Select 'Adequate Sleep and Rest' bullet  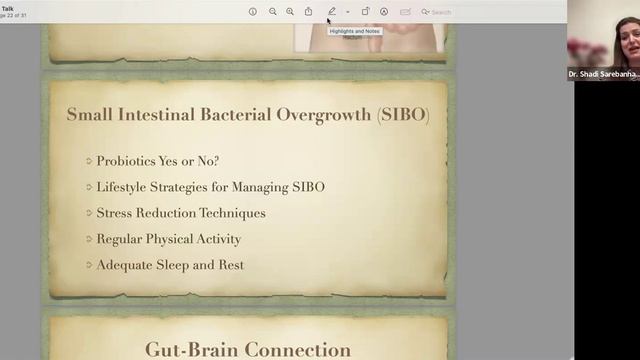pyautogui.click(x=170, y=265)
